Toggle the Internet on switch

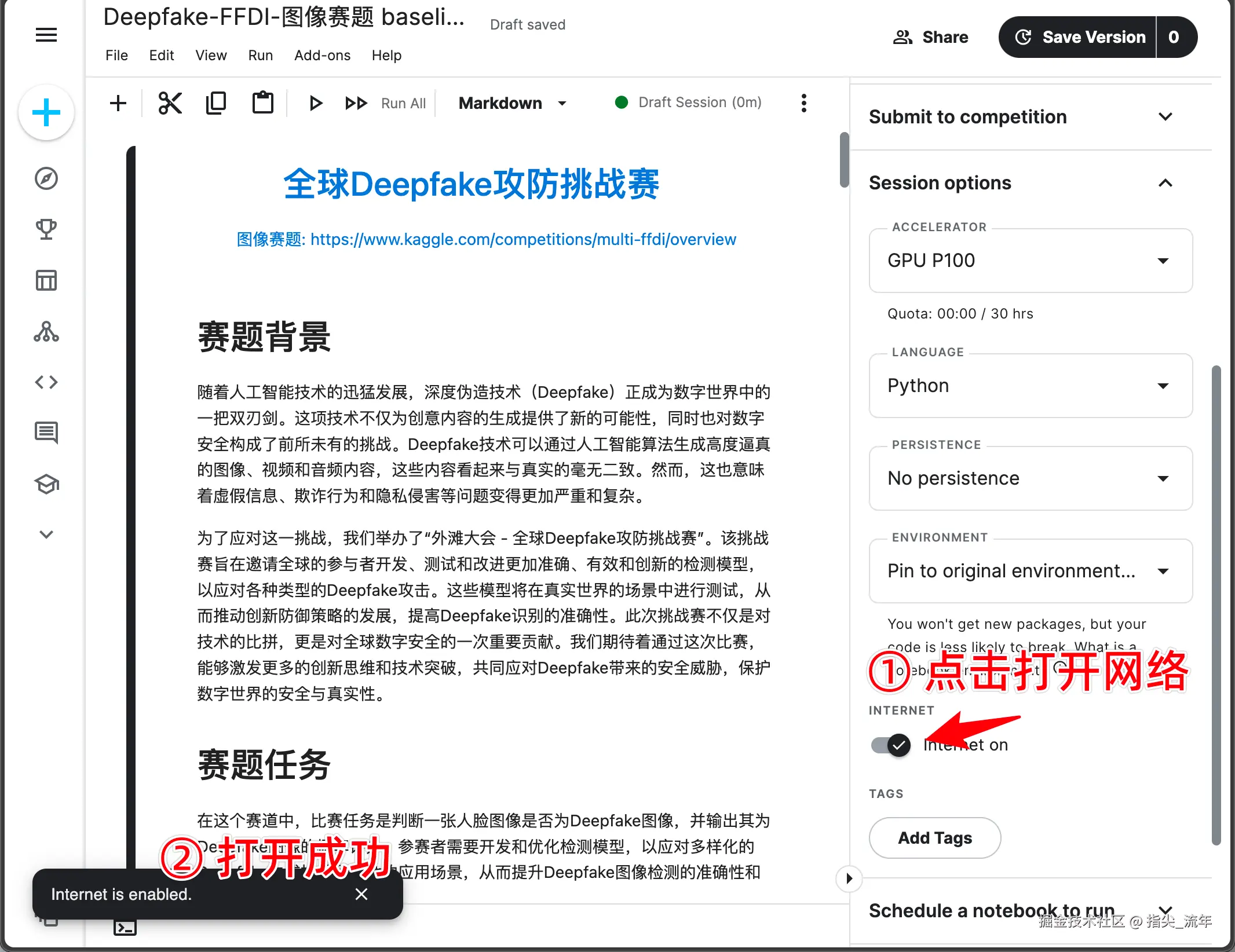[x=891, y=745]
